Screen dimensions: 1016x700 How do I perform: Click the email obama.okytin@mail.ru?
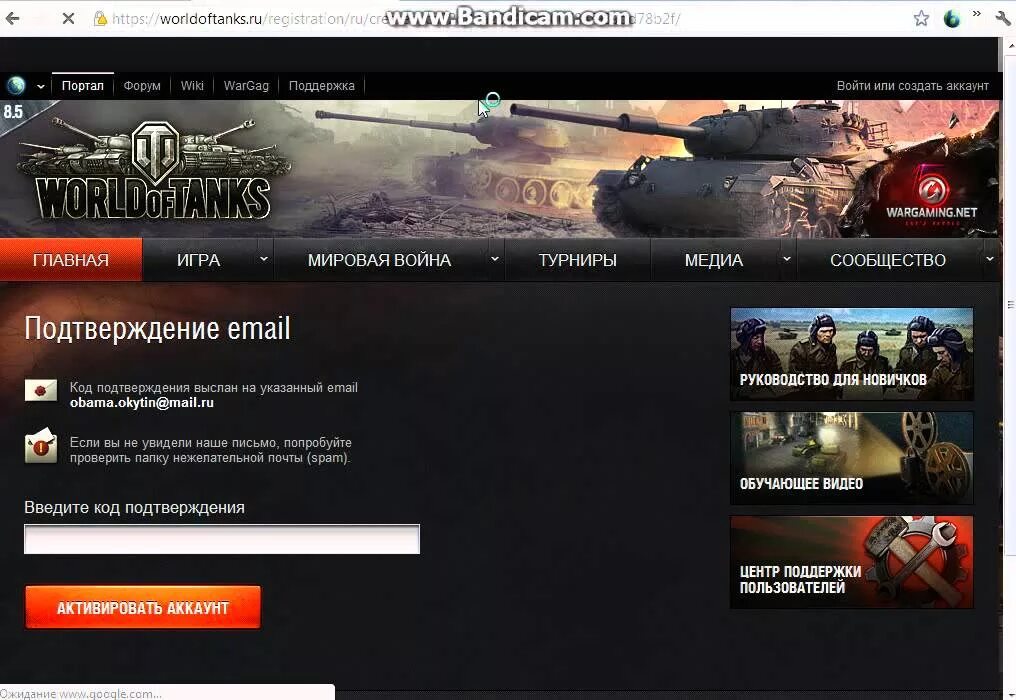[x=142, y=402]
